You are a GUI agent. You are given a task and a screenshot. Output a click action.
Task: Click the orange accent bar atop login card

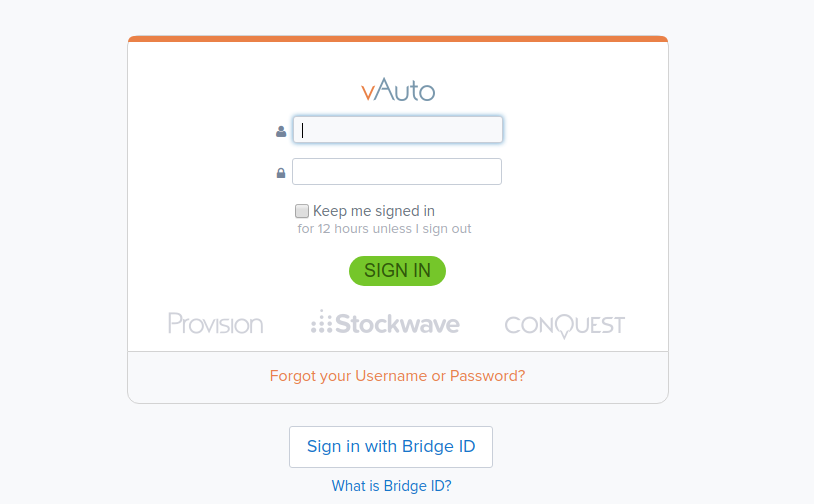point(398,39)
